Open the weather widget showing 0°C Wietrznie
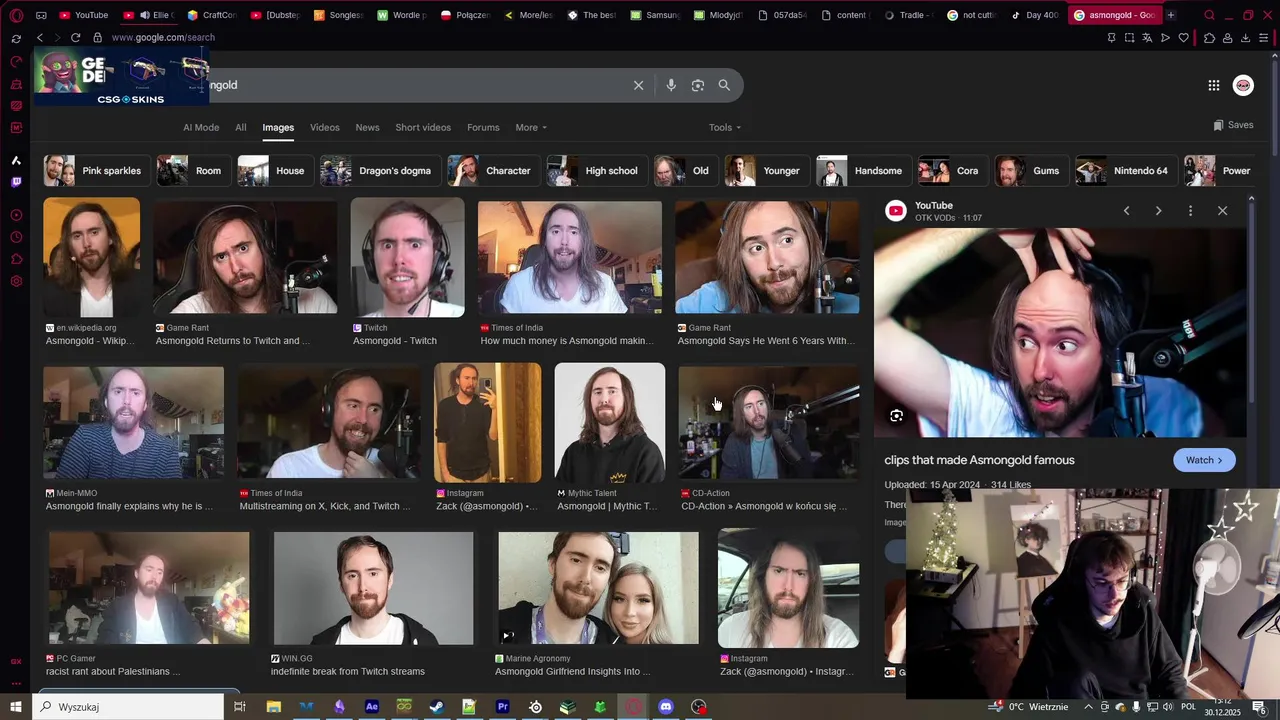Image resolution: width=1280 pixels, height=720 pixels. pyautogui.click(x=1028, y=707)
